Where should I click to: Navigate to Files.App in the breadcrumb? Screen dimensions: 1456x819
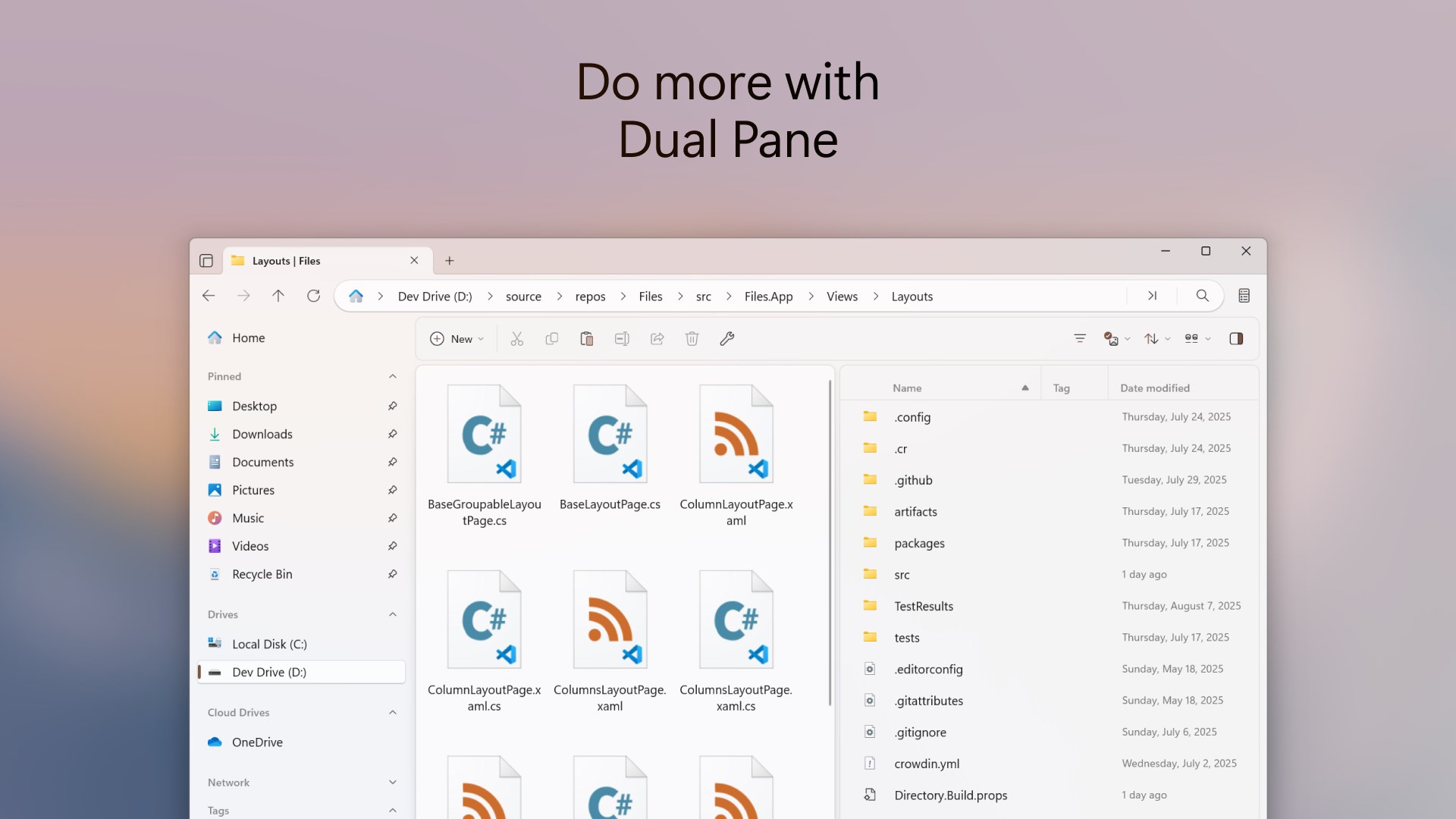(x=768, y=296)
